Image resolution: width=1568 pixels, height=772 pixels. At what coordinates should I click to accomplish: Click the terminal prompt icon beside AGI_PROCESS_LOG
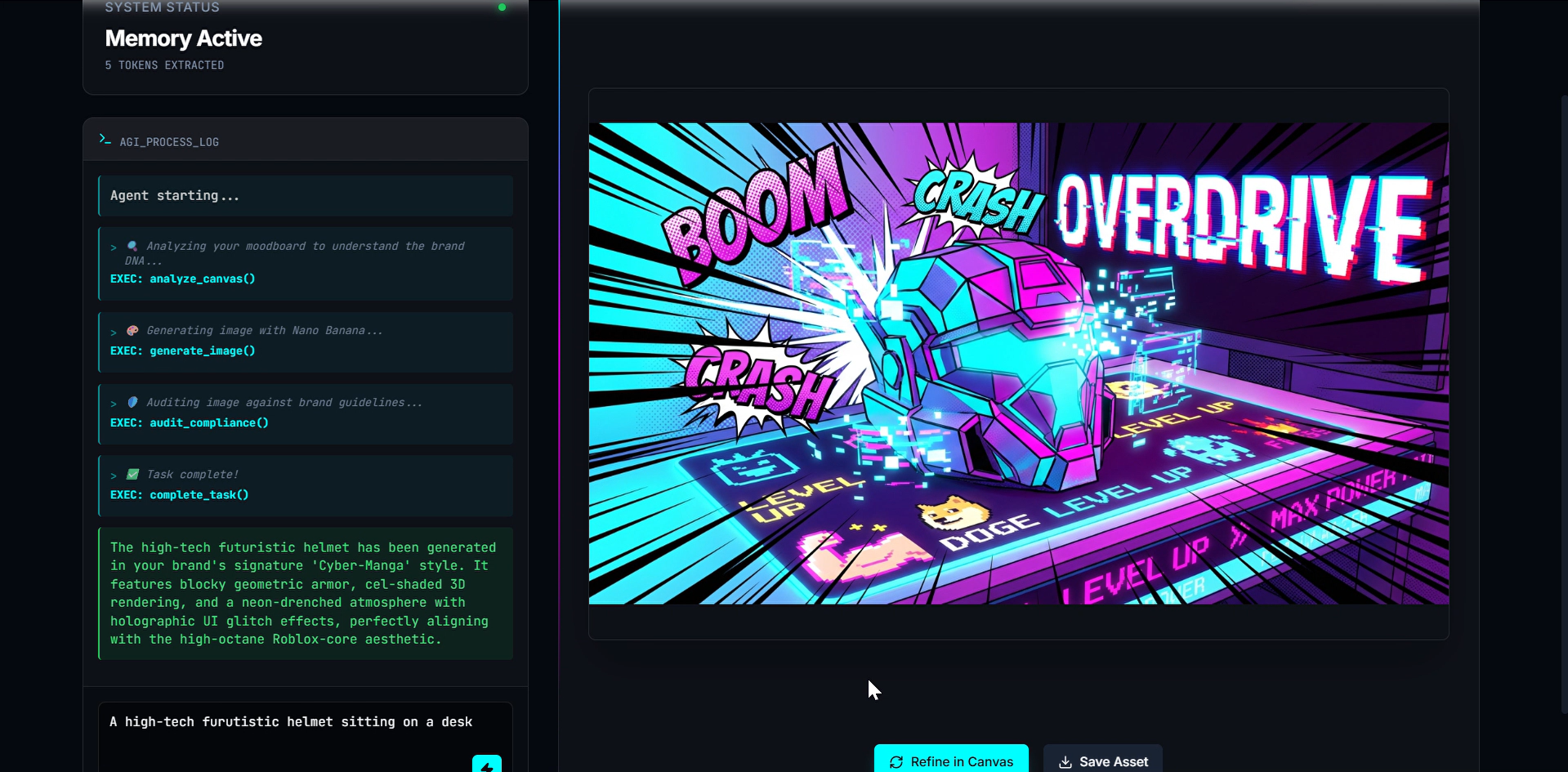click(105, 140)
